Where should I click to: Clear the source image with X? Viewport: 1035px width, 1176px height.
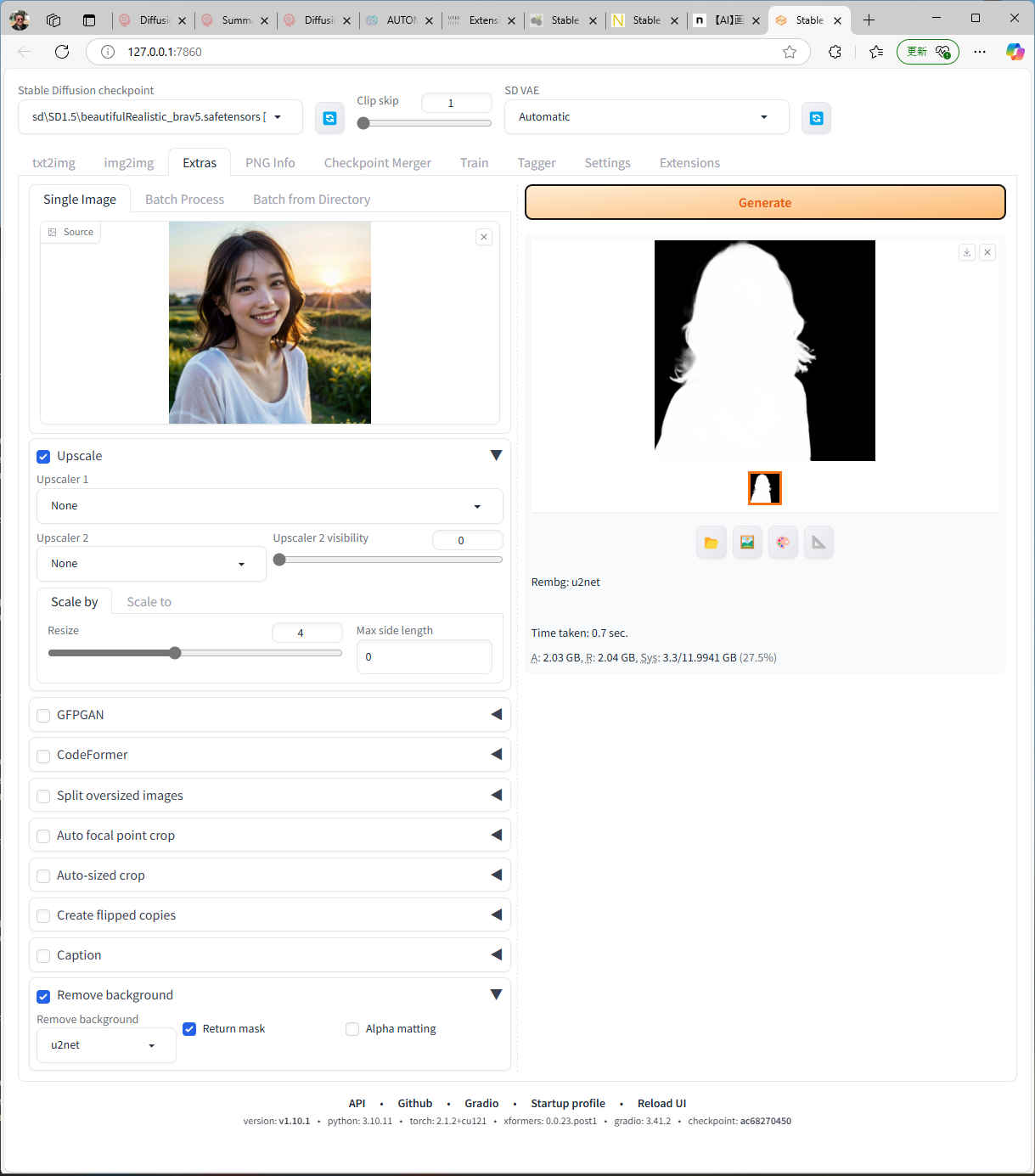tap(484, 237)
